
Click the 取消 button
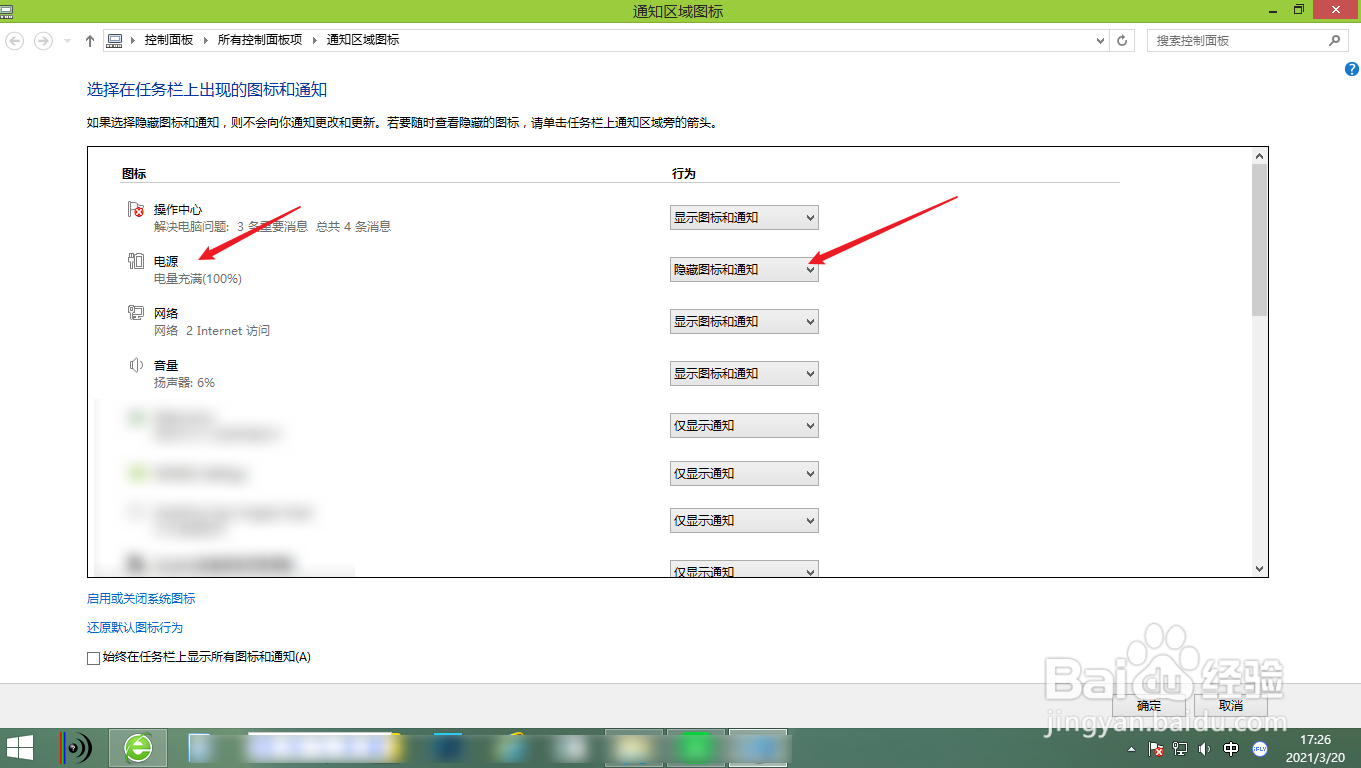(x=1230, y=705)
